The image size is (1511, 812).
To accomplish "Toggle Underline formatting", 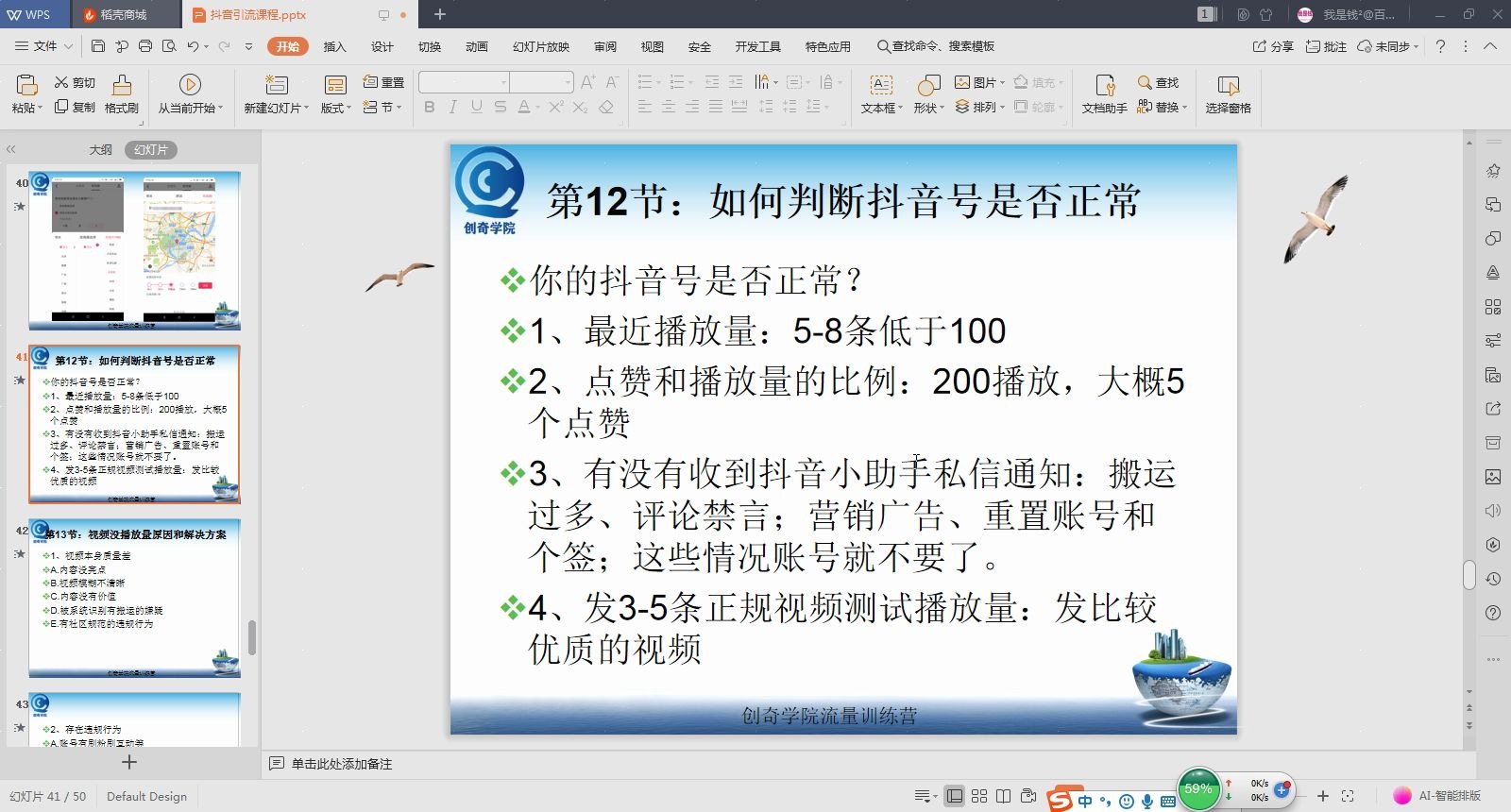I will point(477,107).
